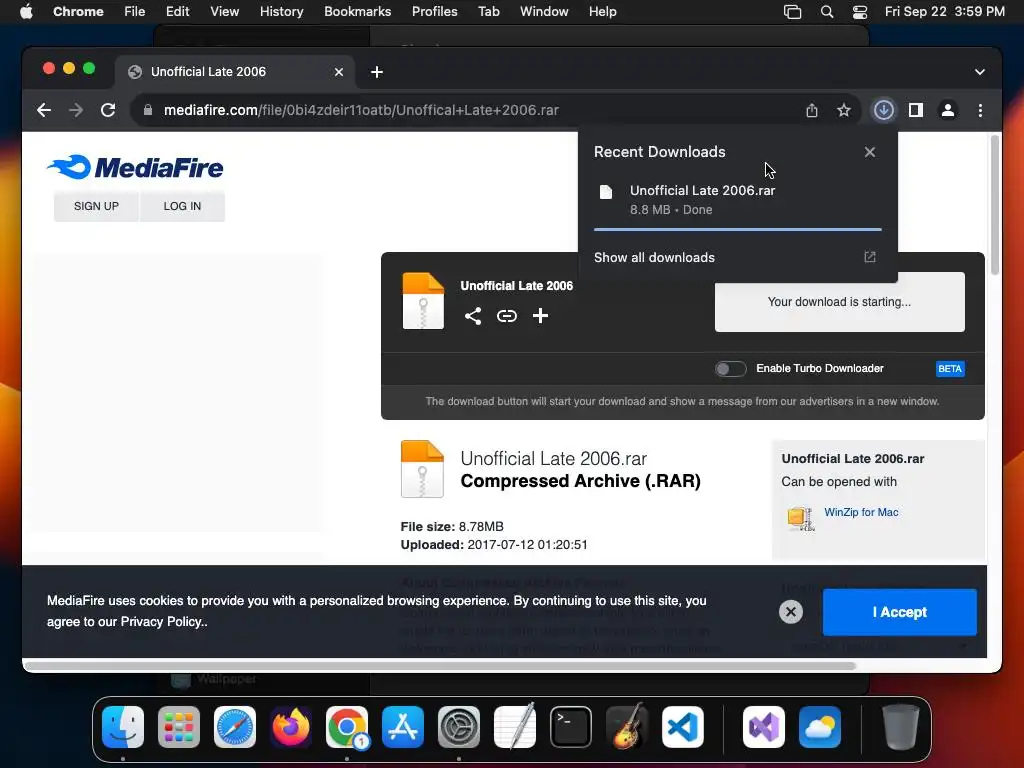Click the date and time in menu bar
This screenshot has width=1024, height=768.
pyautogui.click(x=944, y=12)
